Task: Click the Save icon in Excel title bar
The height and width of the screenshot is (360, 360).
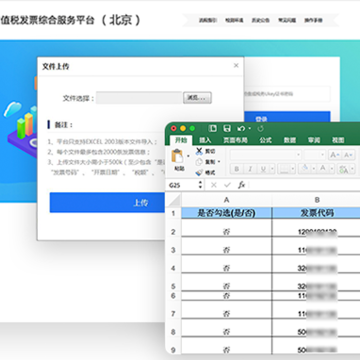Action: click(x=227, y=128)
